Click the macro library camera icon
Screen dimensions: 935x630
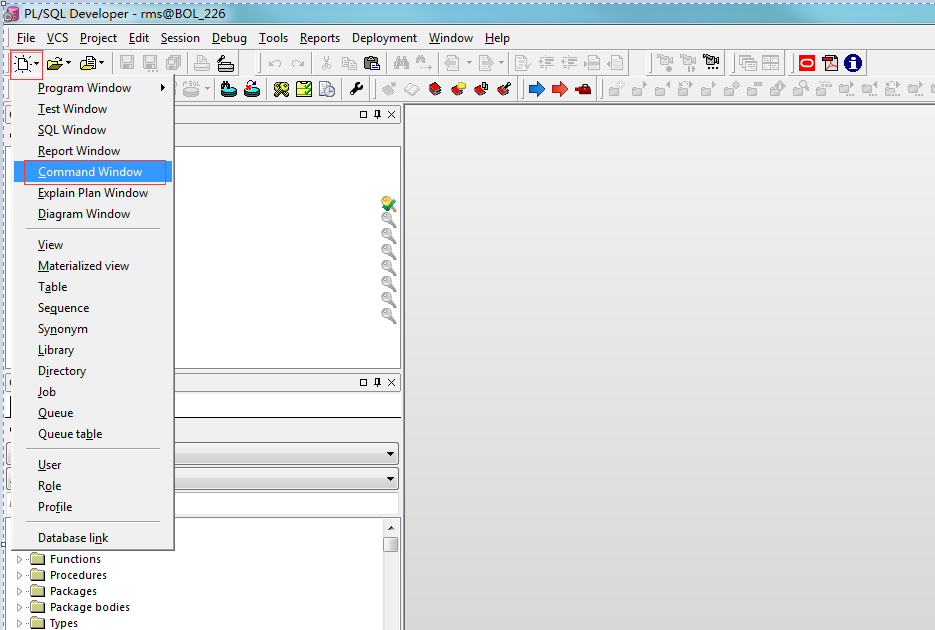coord(711,61)
